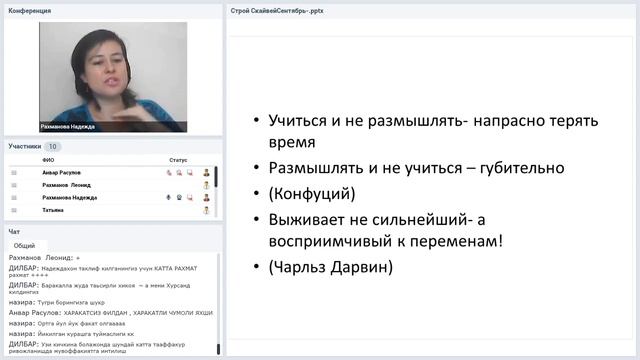Click the Статус column header
Screen dimensions: 640x360
(x=178, y=160)
